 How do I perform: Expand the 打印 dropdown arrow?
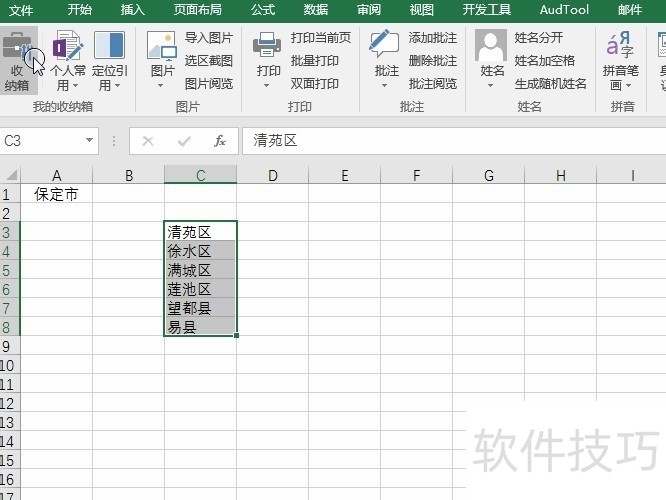(266, 86)
